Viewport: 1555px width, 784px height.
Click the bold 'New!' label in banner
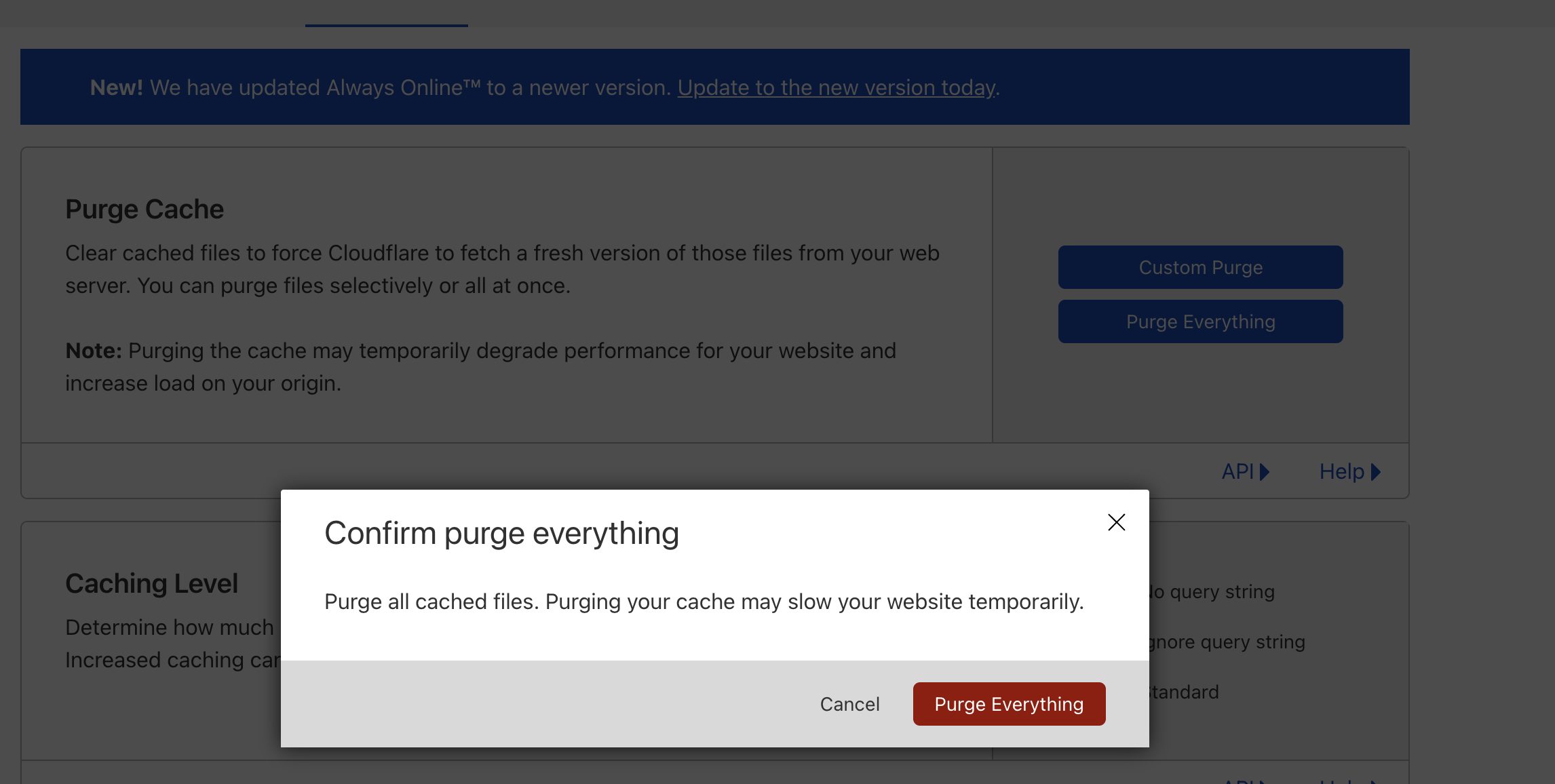(116, 87)
